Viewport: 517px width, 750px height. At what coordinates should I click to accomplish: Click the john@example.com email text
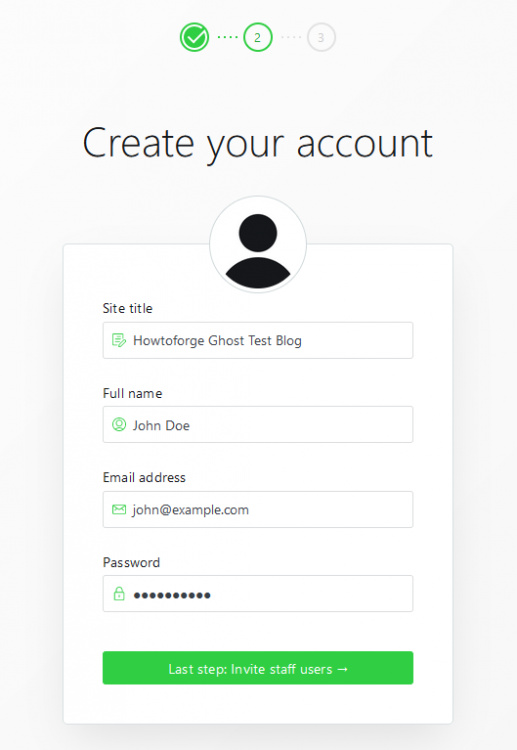191,510
